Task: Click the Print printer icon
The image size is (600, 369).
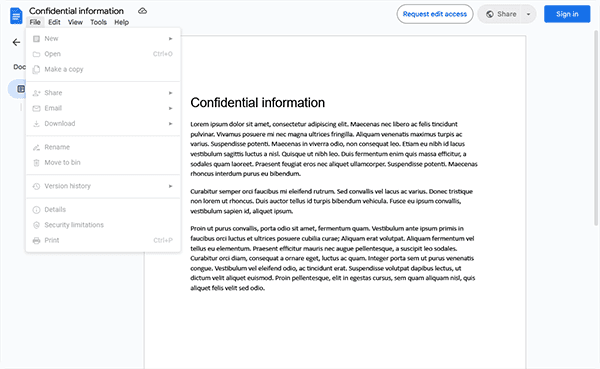Action: click(x=36, y=241)
